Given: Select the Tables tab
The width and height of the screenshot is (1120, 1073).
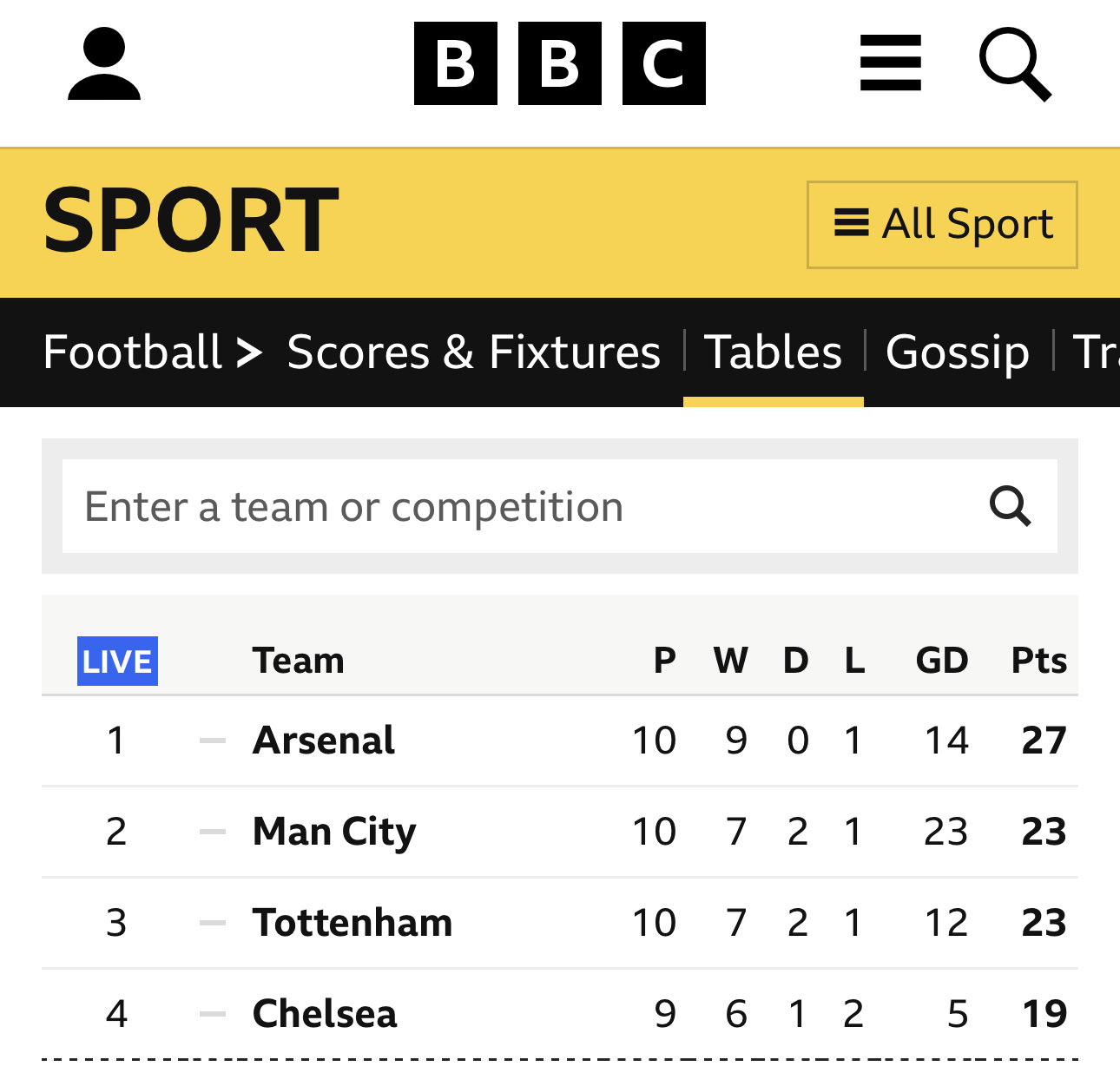Looking at the screenshot, I should pyautogui.click(x=773, y=352).
